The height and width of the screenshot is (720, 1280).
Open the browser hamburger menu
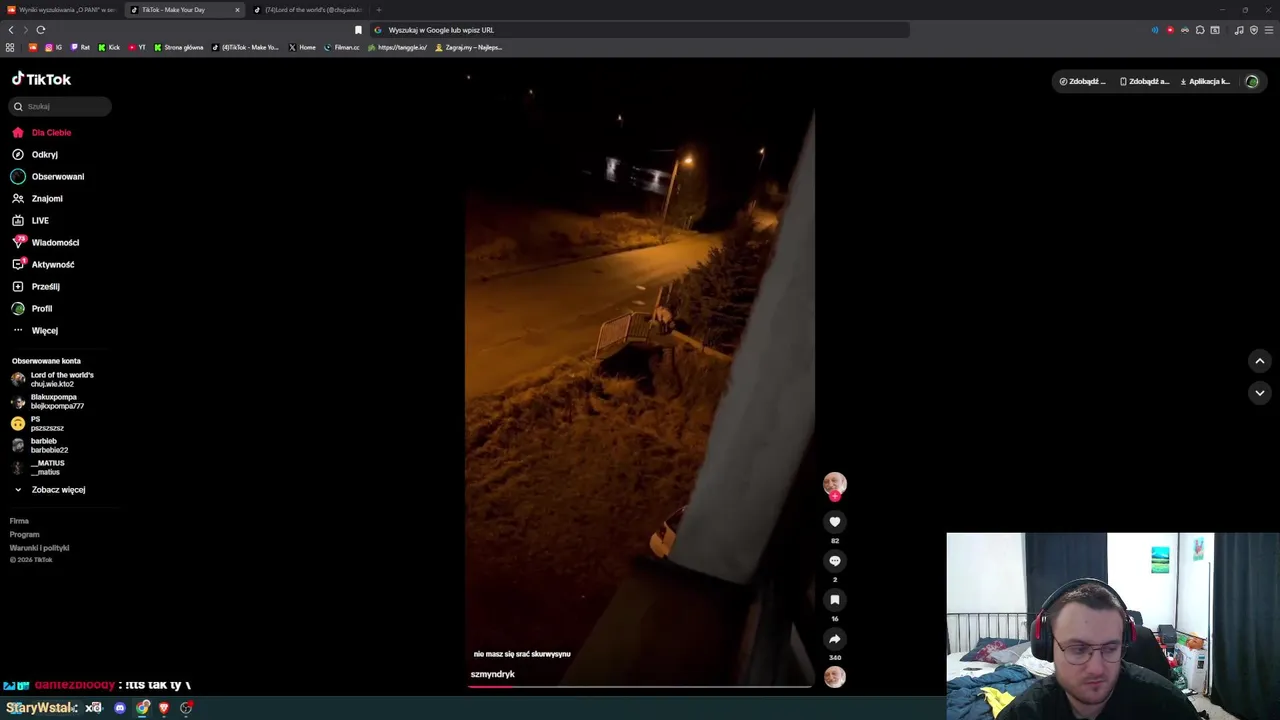(x=1269, y=30)
